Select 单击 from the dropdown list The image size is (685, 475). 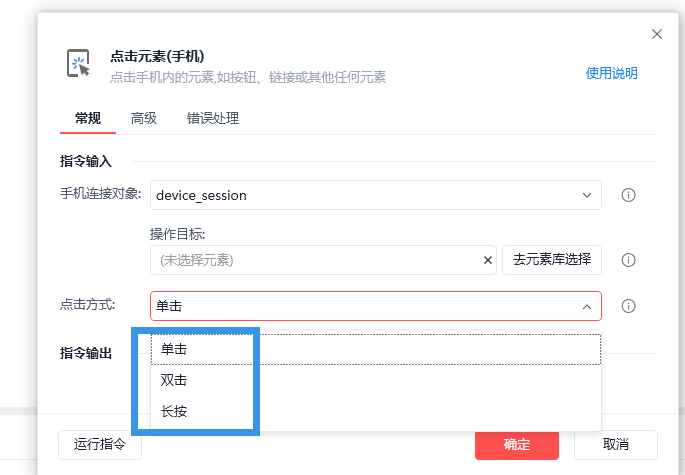pos(175,349)
